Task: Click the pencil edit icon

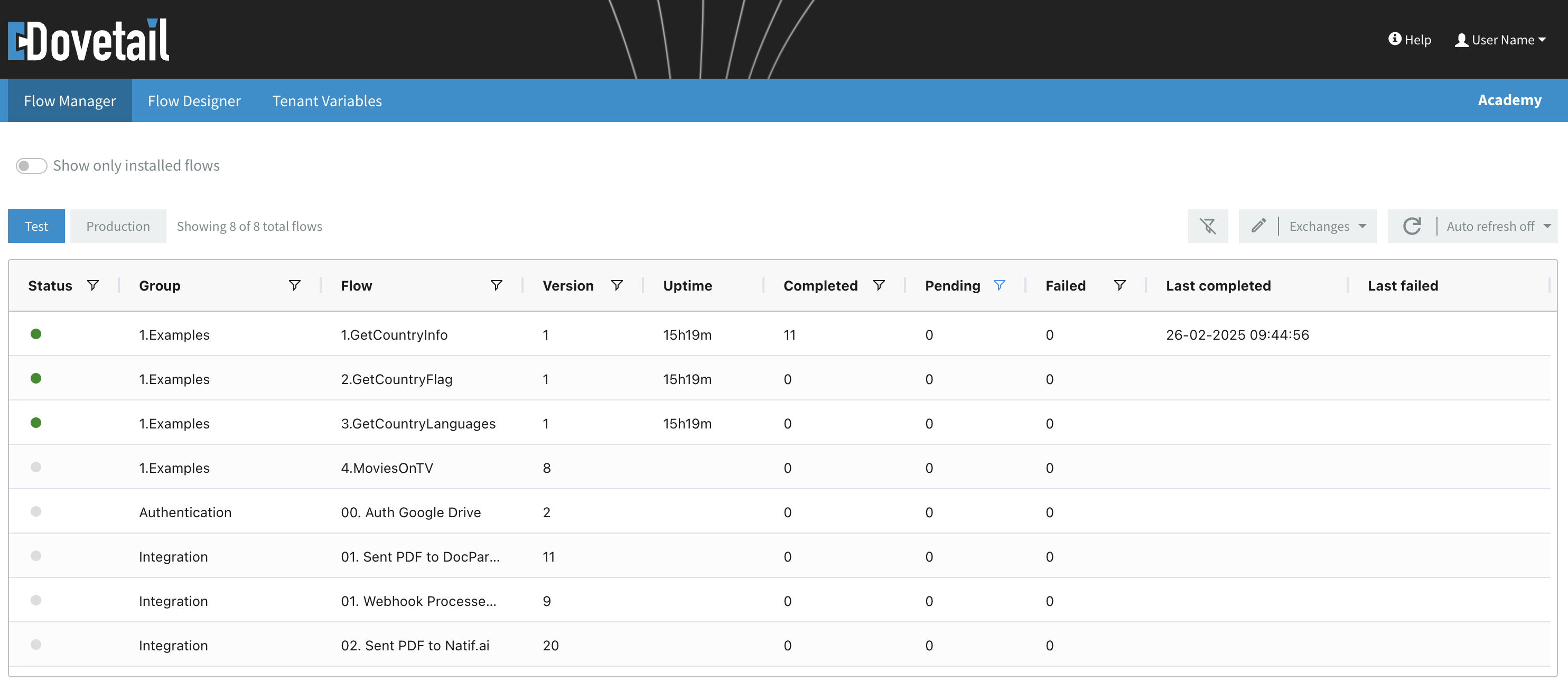Action: [x=1258, y=227]
